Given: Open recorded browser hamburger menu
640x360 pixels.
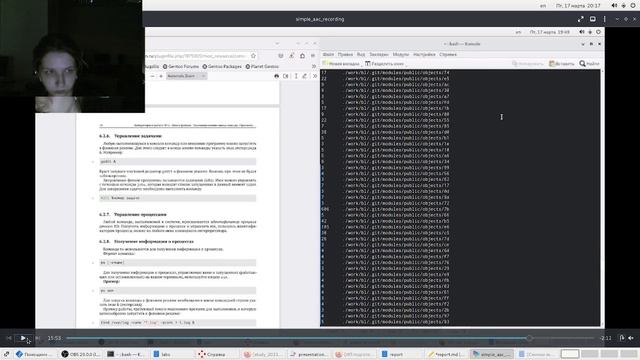Looking at the screenshot, I should tap(313, 56).
